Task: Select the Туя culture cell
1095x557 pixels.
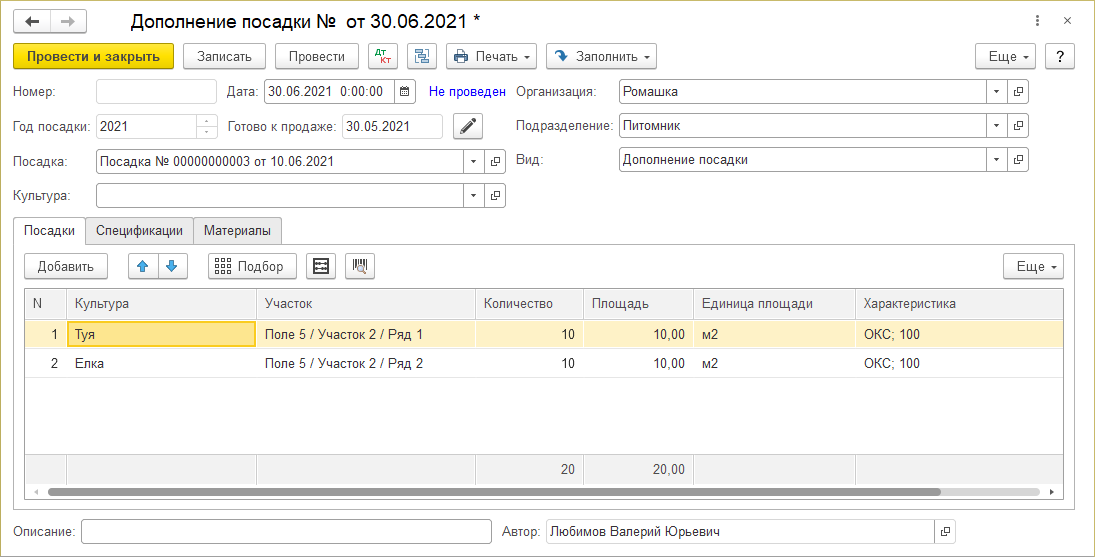Action: (x=161, y=334)
